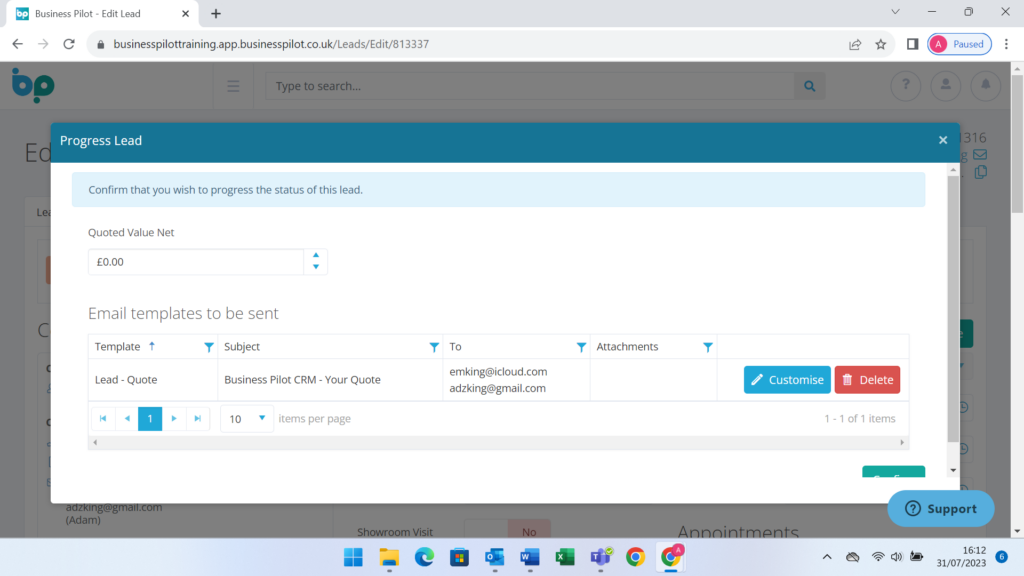Click the filter icon in To column
Viewport: 1024px width, 576px height.
pyautogui.click(x=581, y=347)
